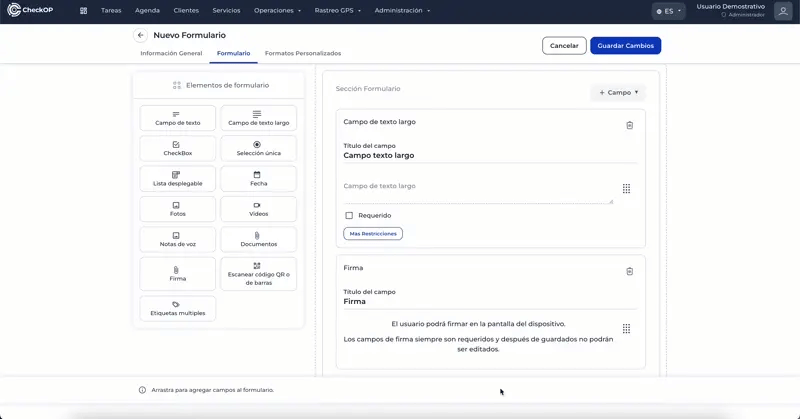The width and height of the screenshot is (800, 419).
Task: Click Mas Restricciones button
Action: pos(373,233)
